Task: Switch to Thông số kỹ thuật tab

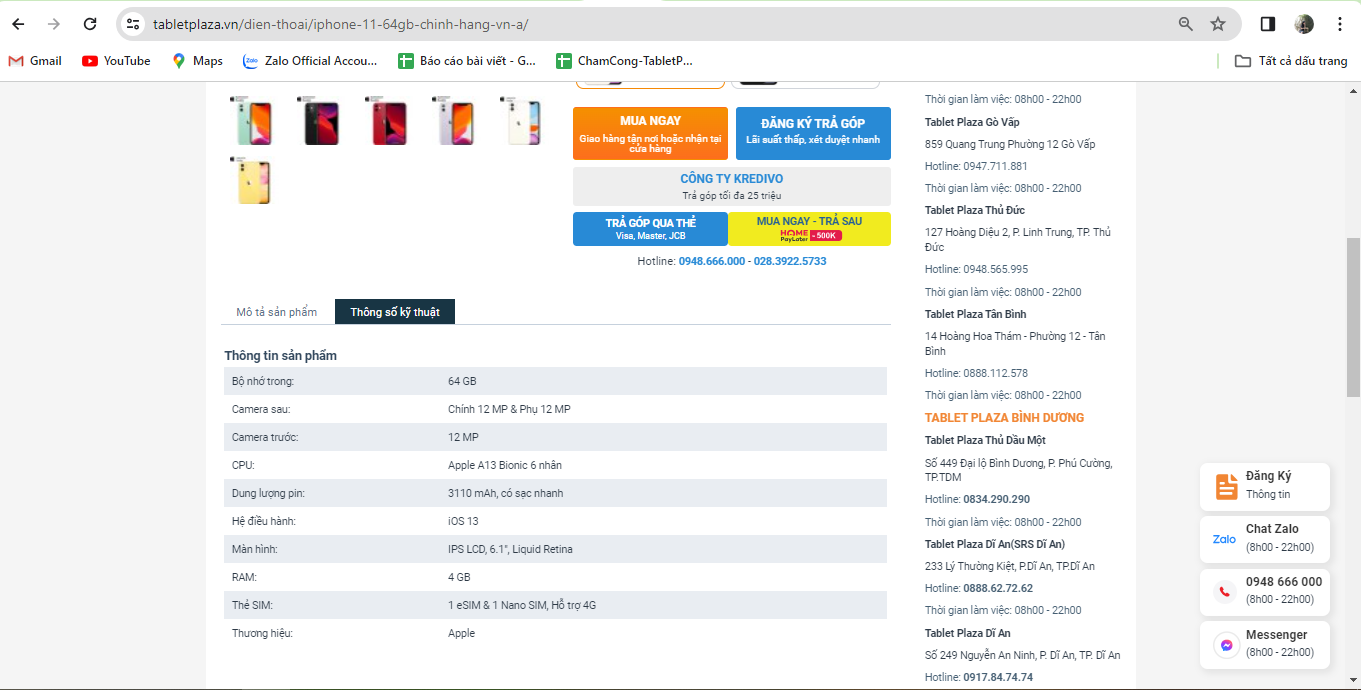Action: [x=395, y=312]
